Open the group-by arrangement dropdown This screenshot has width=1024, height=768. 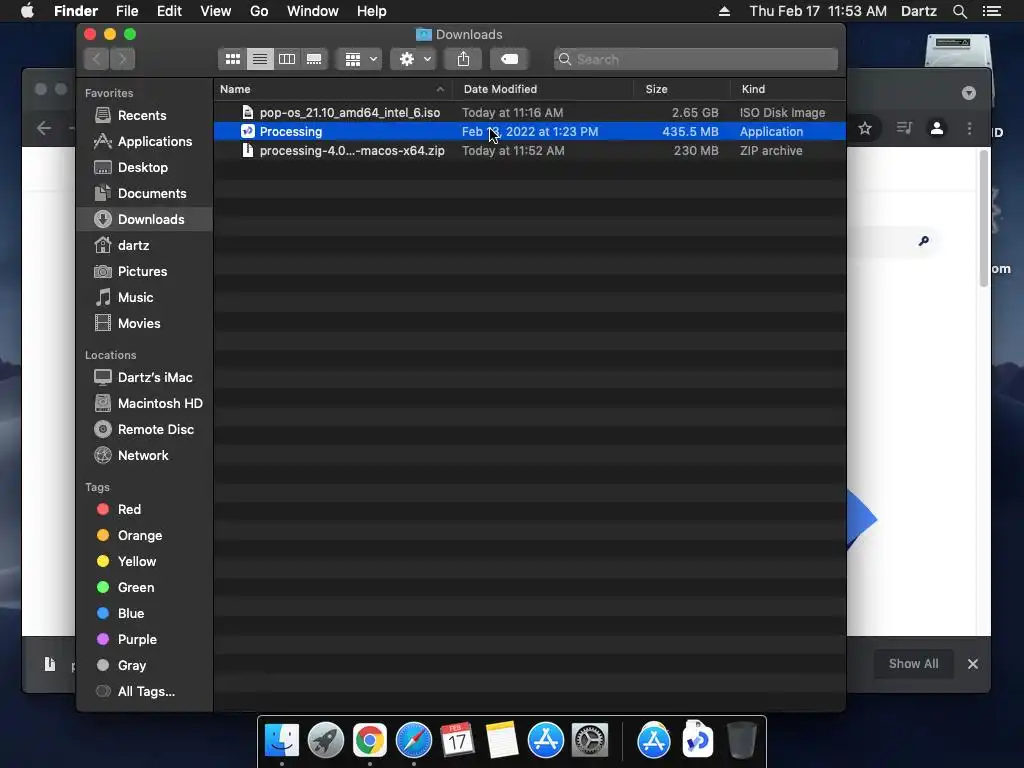click(x=359, y=59)
